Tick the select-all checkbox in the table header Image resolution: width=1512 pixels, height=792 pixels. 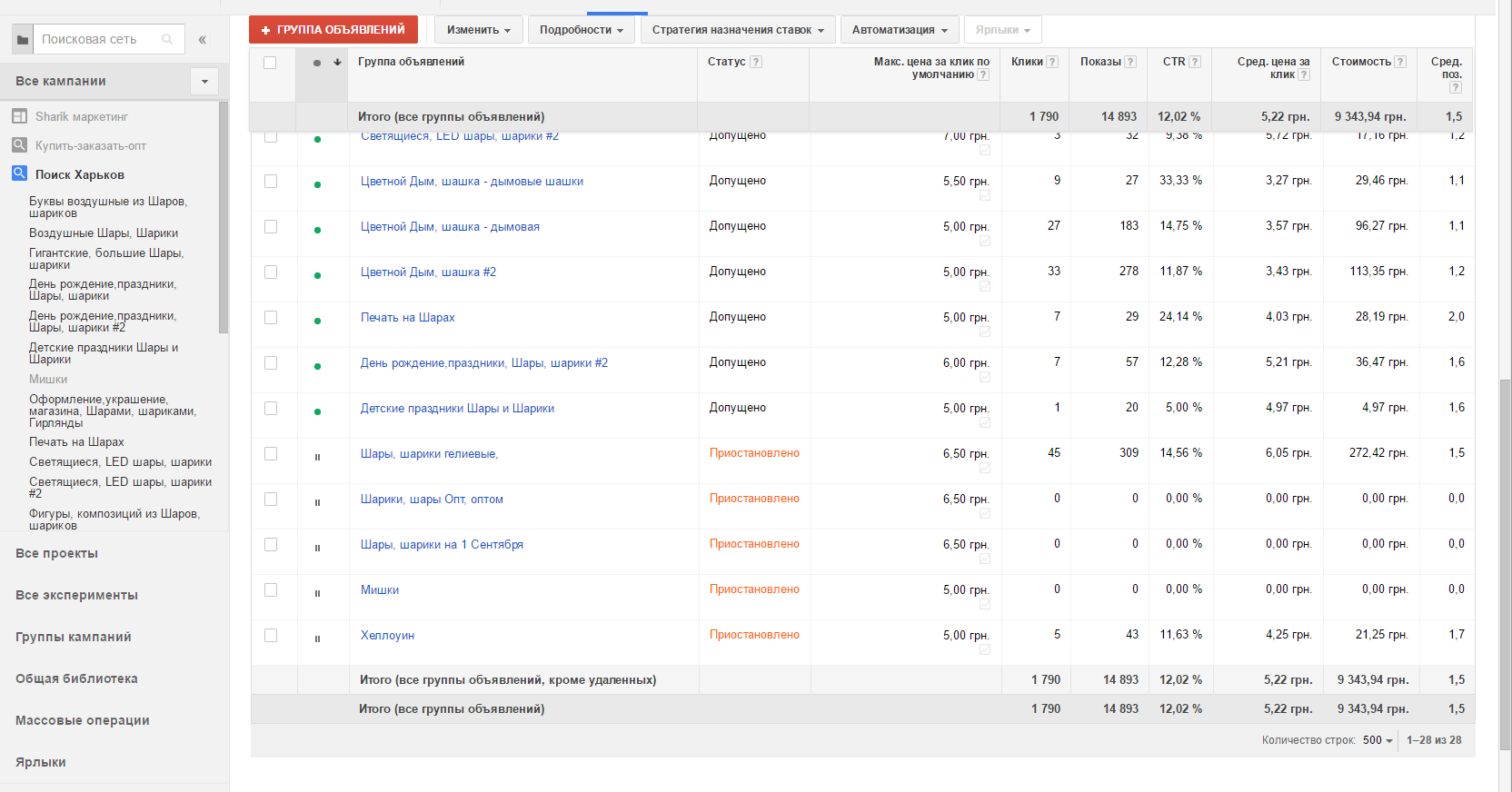pyautogui.click(x=270, y=63)
